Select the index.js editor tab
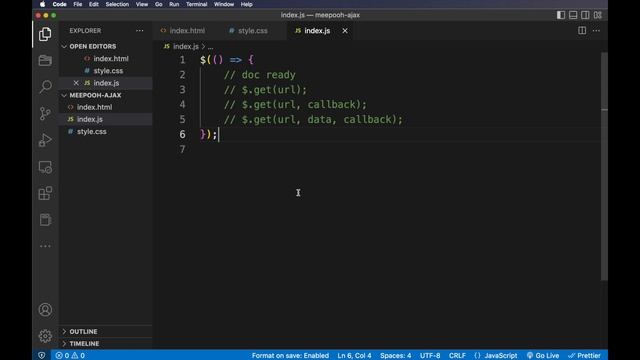This screenshot has height=360, width=640. pos(317,31)
